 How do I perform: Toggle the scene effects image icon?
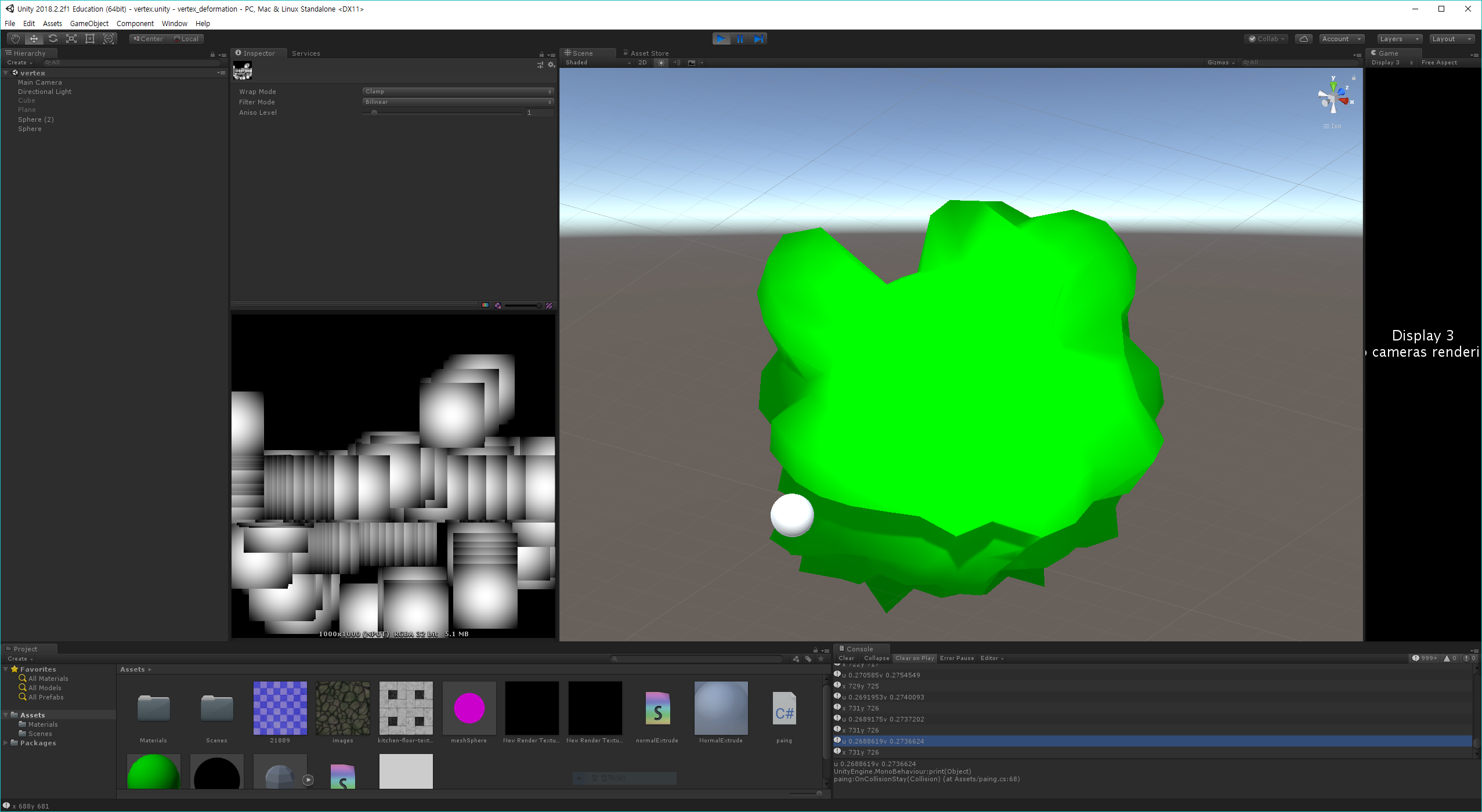pyautogui.click(x=692, y=63)
